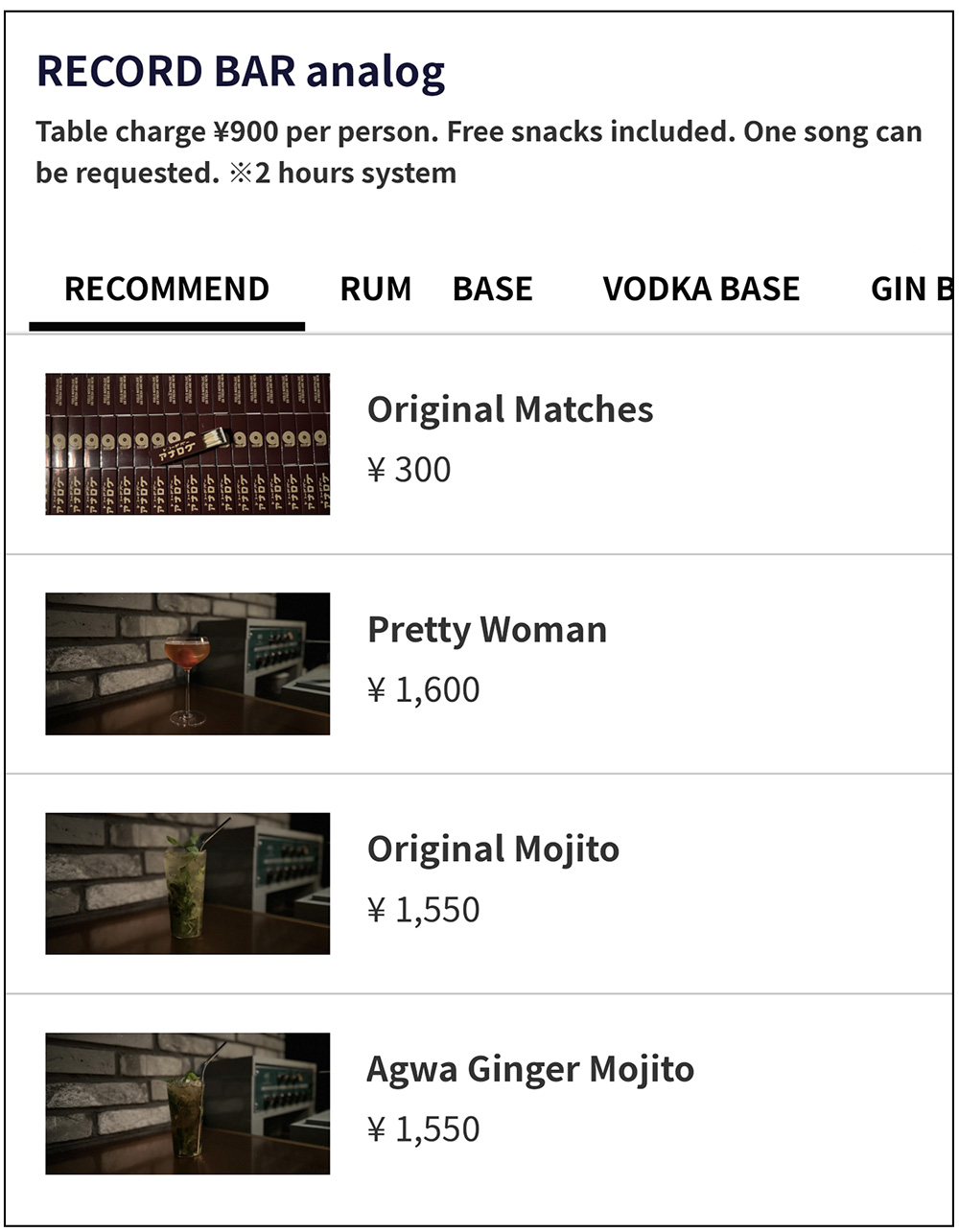Click the Original Matches product photo

(188, 444)
